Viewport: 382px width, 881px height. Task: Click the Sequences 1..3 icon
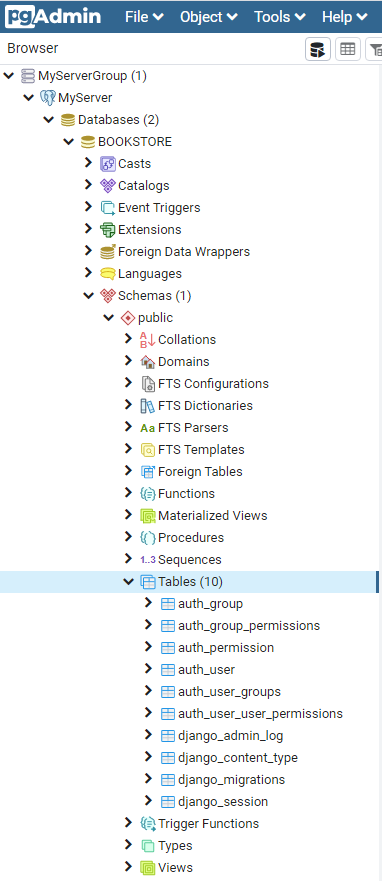(x=148, y=560)
